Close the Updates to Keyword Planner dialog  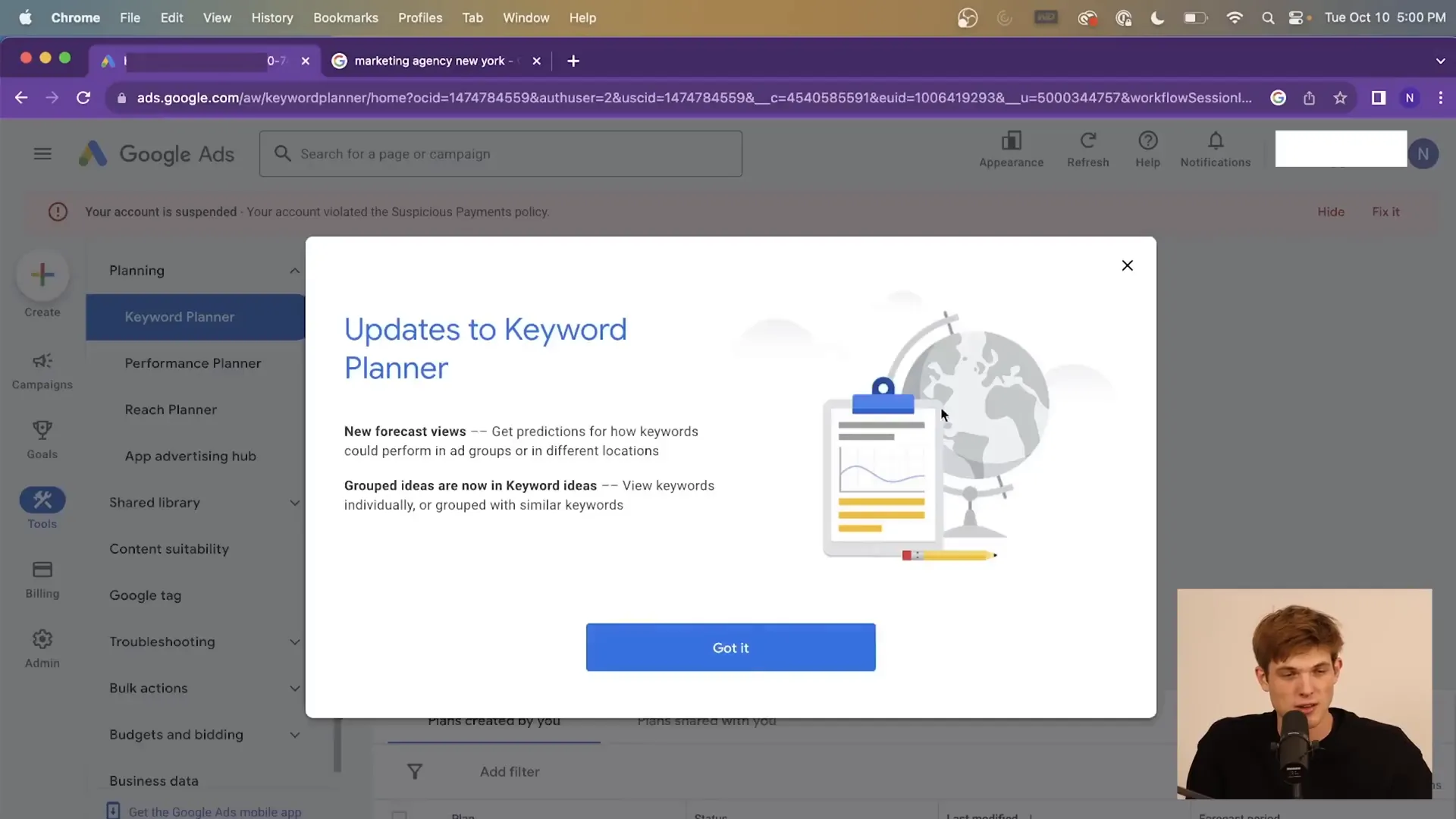click(1128, 265)
